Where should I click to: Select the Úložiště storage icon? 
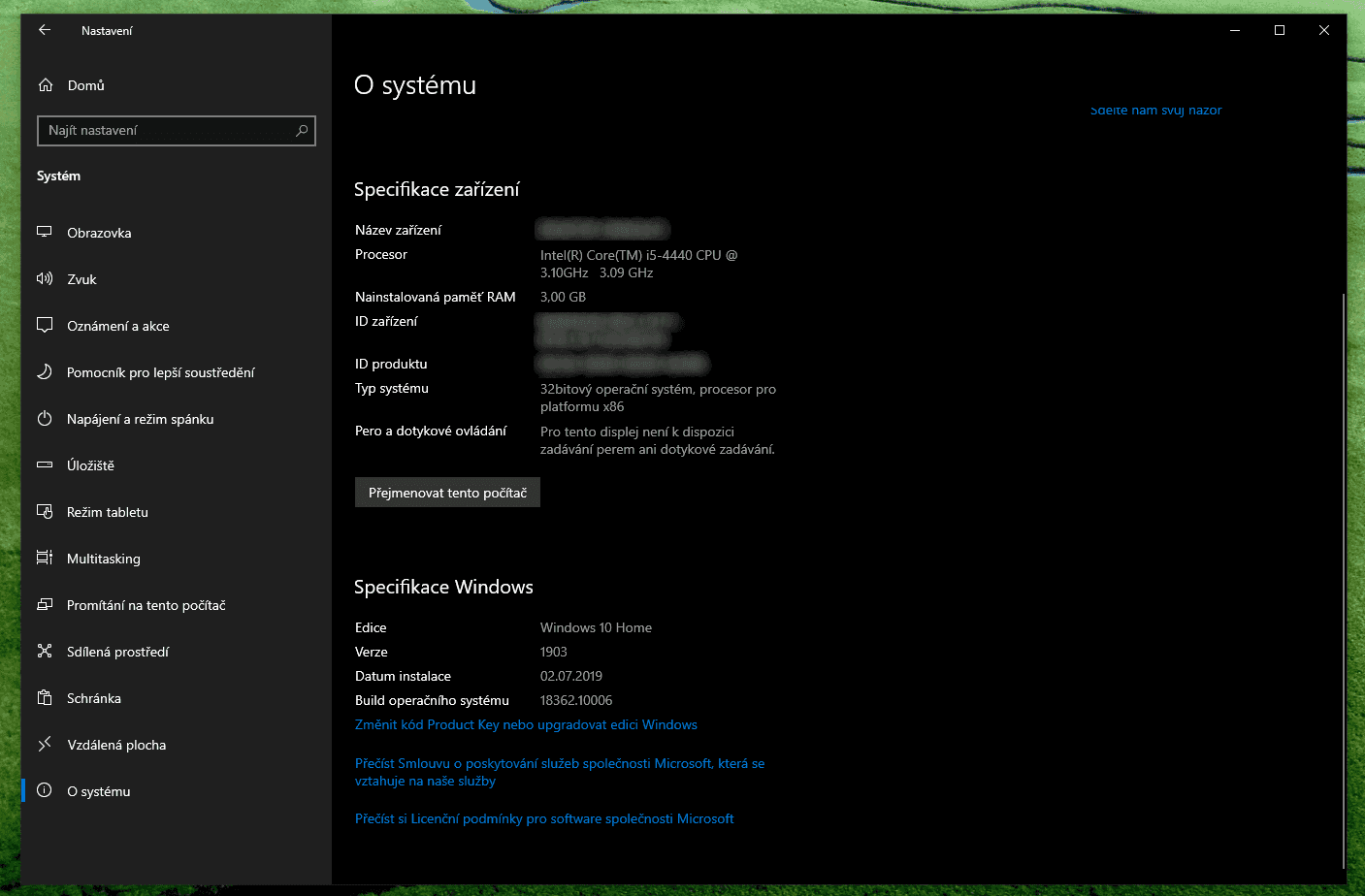(45, 464)
